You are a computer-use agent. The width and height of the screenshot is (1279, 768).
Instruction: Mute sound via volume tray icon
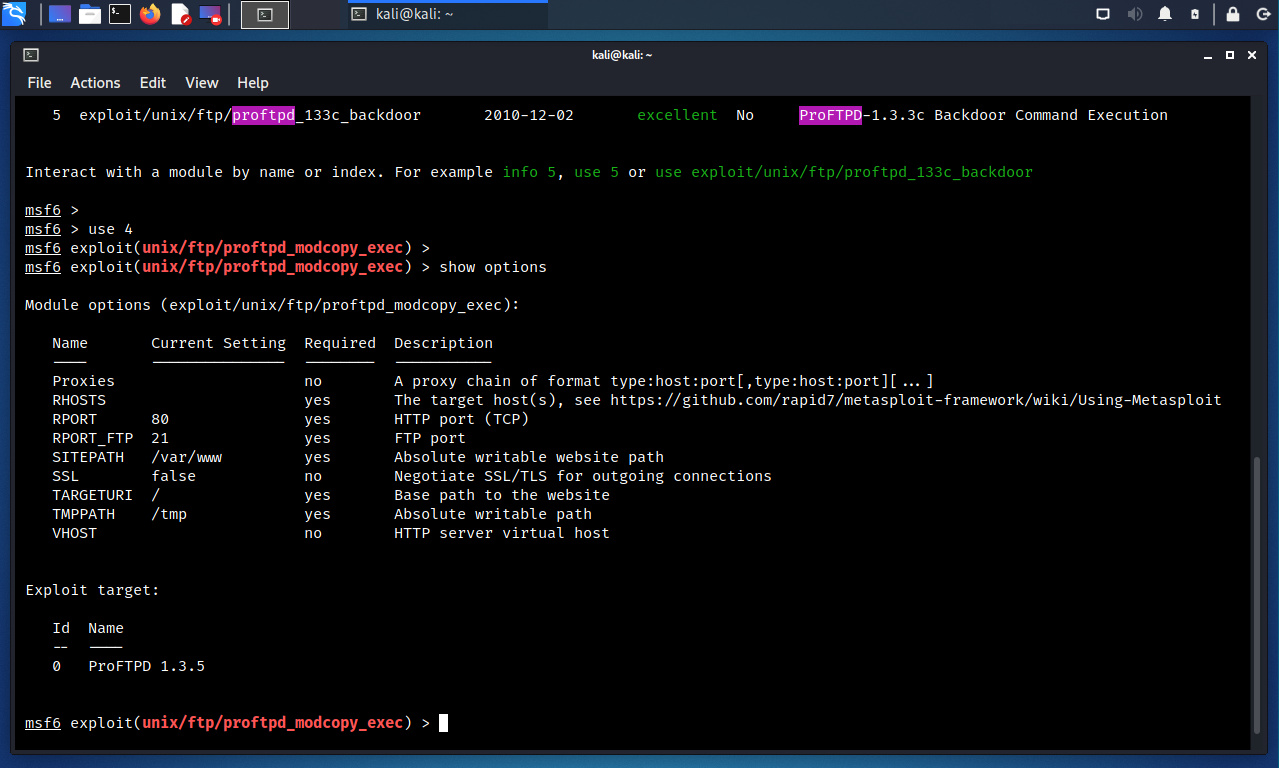pyautogui.click(x=1134, y=14)
